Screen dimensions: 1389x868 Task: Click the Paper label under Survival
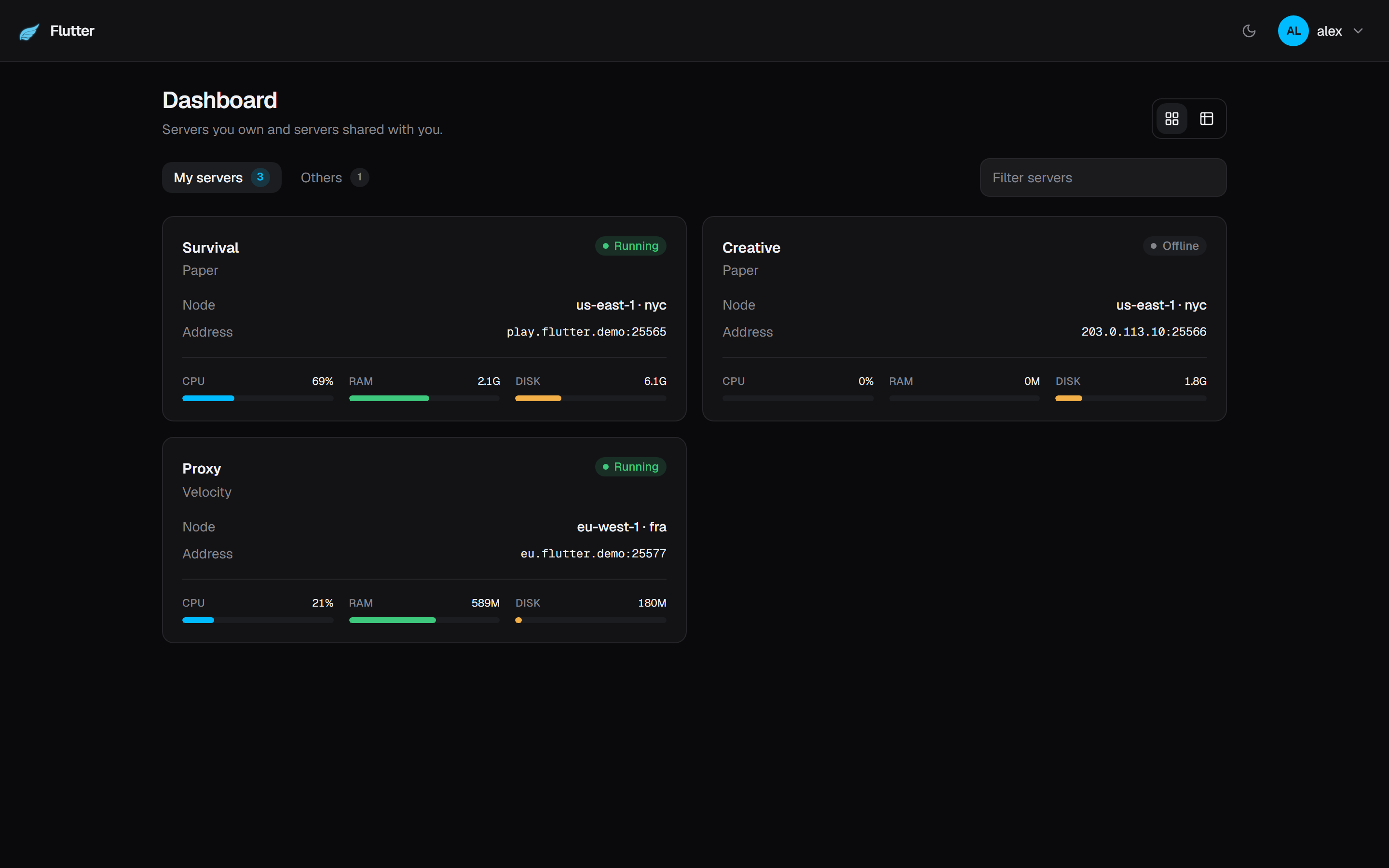tap(200, 271)
